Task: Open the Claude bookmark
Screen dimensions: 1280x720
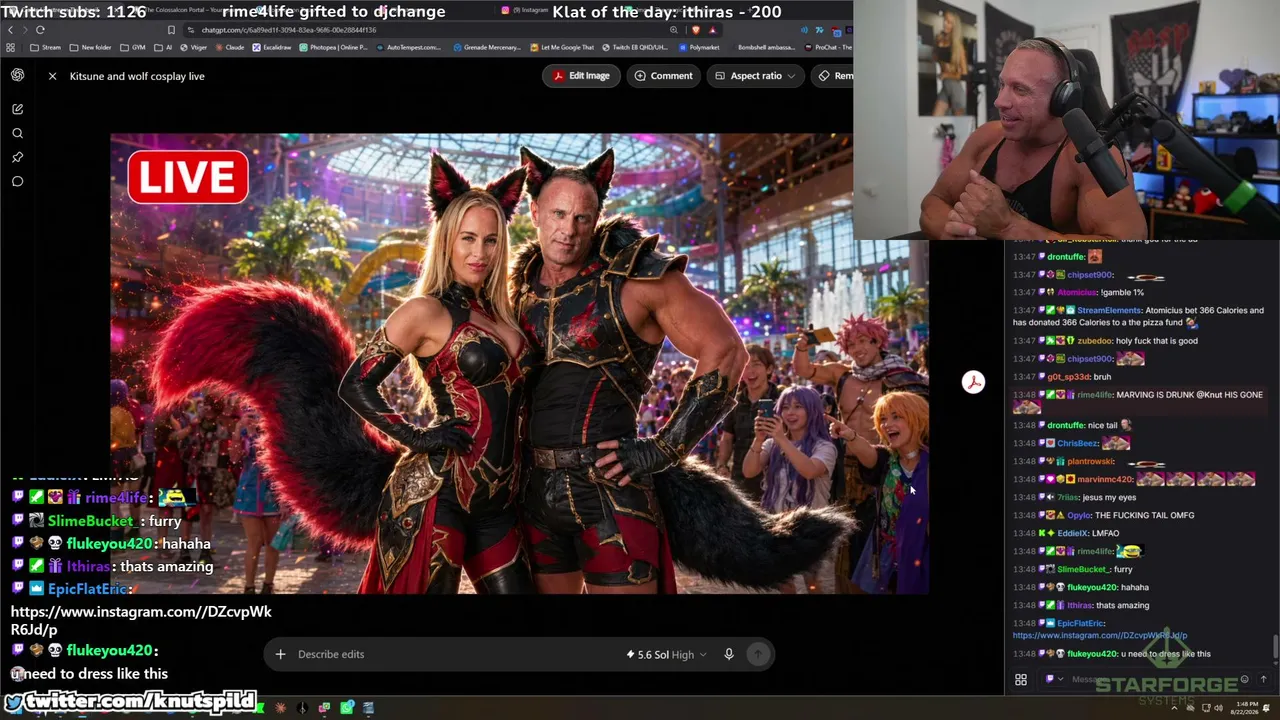Action: (x=229, y=47)
